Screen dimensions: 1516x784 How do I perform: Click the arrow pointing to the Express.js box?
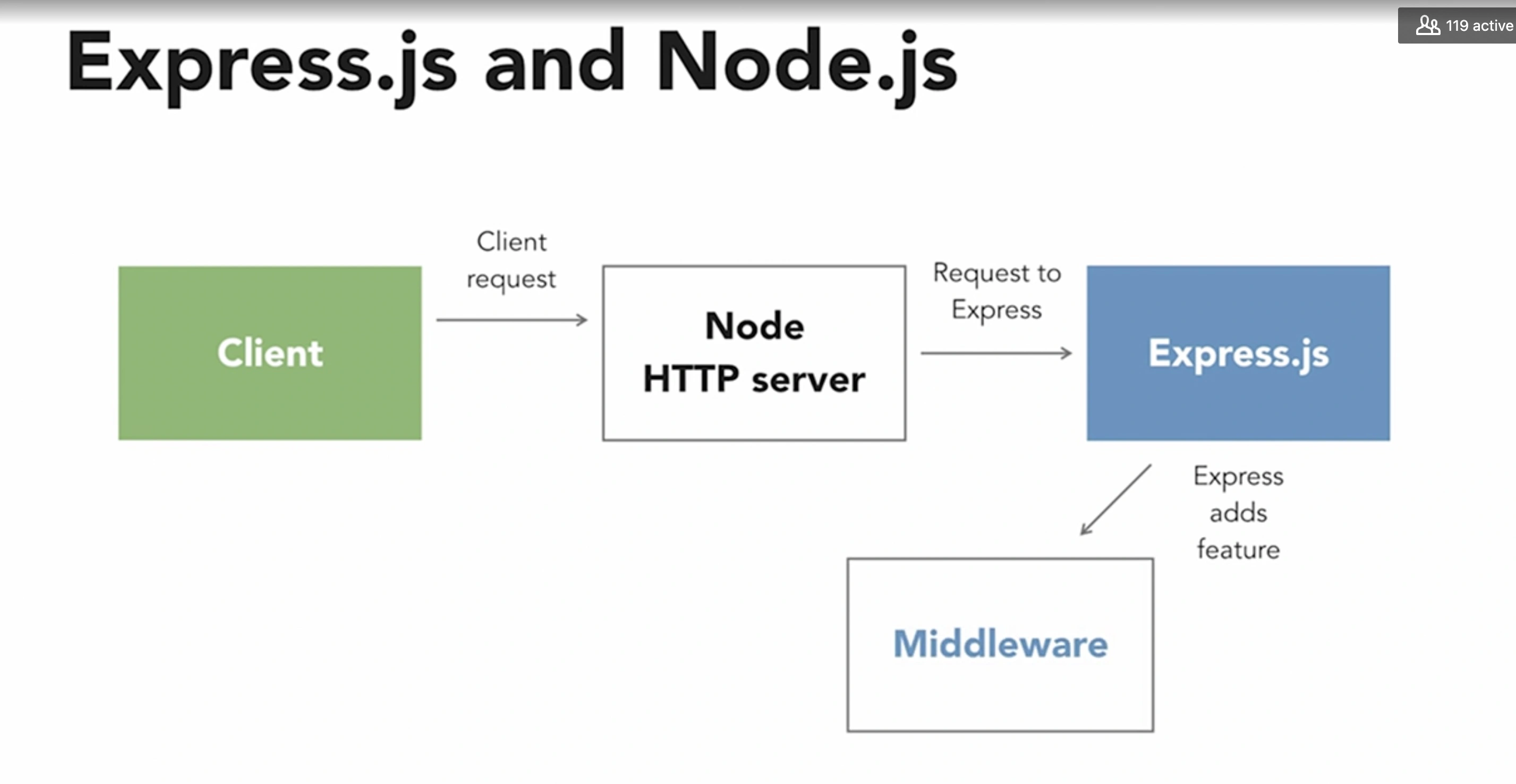(x=996, y=353)
